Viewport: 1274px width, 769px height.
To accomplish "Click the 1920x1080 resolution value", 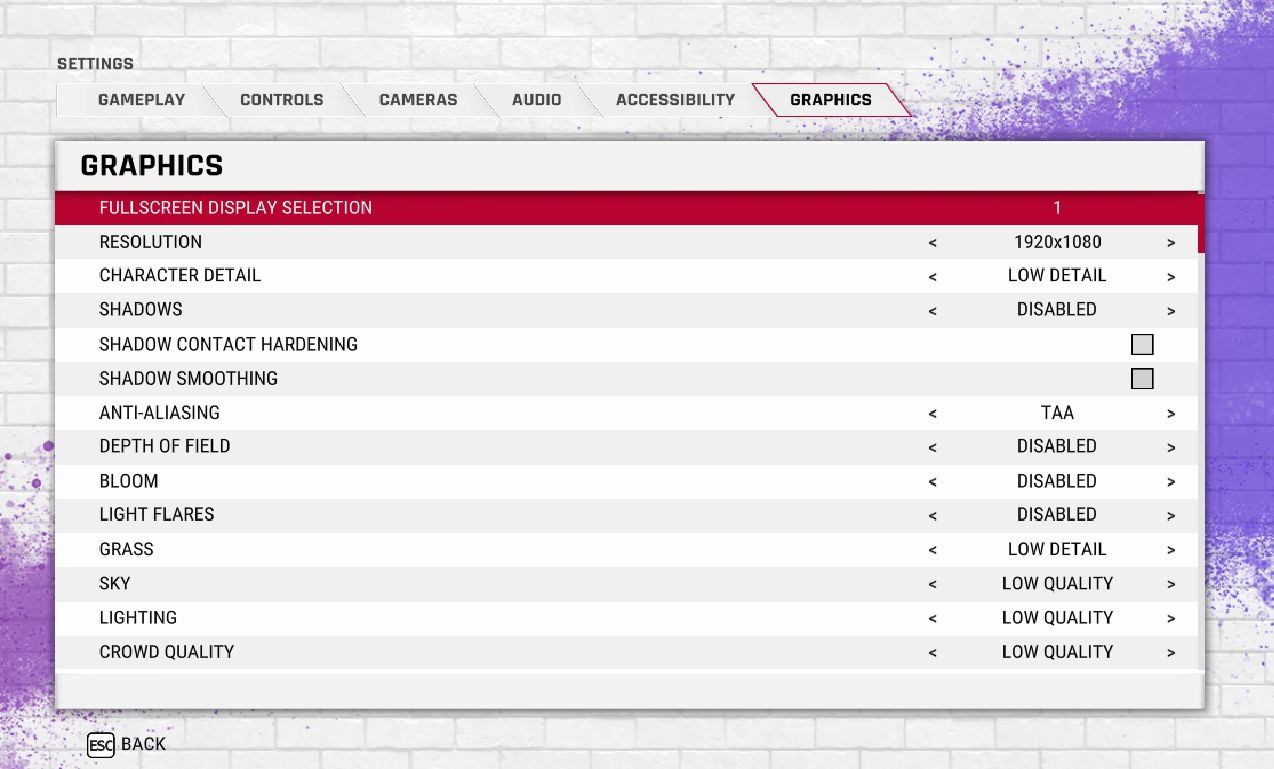I will [1057, 242].
